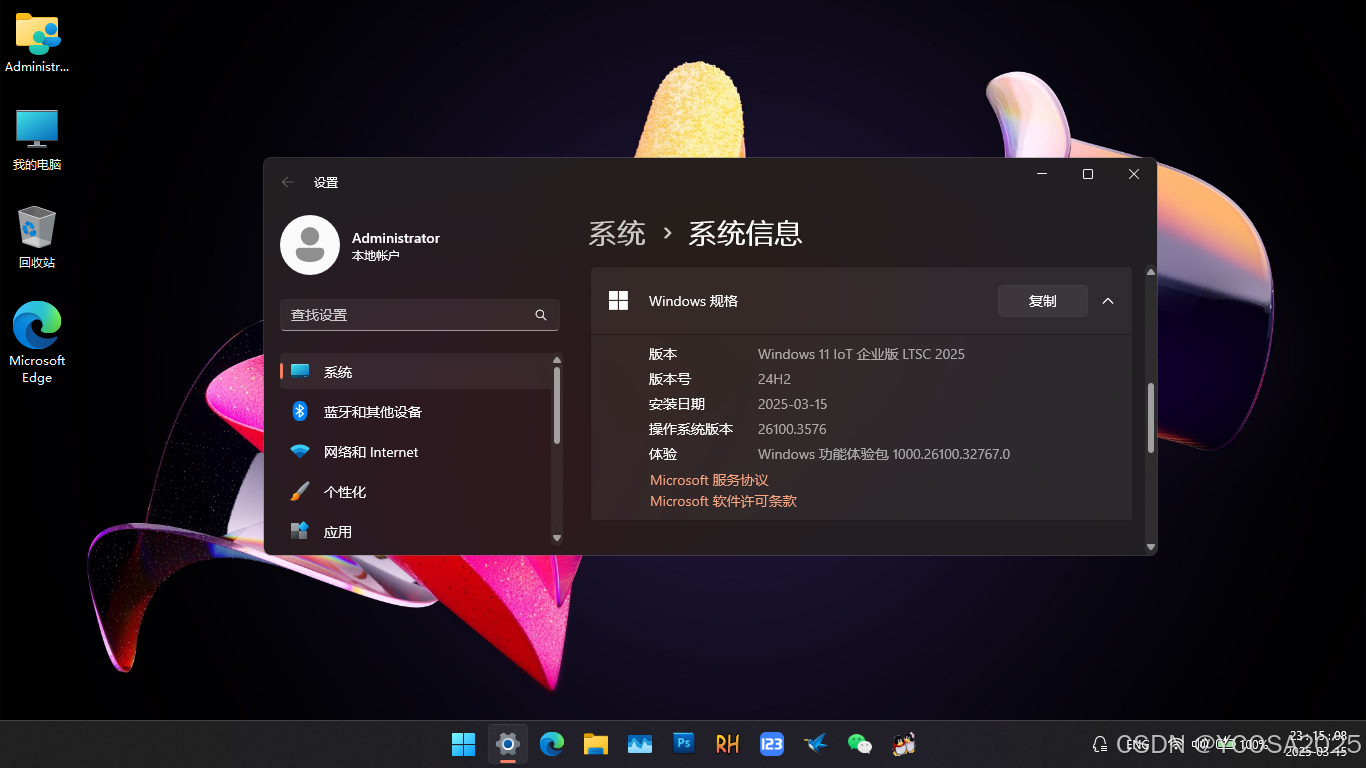Open the Start menu from the taskbar
This screenshot has width=1366, height=768.
pyautogui.click(x=464, y=744)
